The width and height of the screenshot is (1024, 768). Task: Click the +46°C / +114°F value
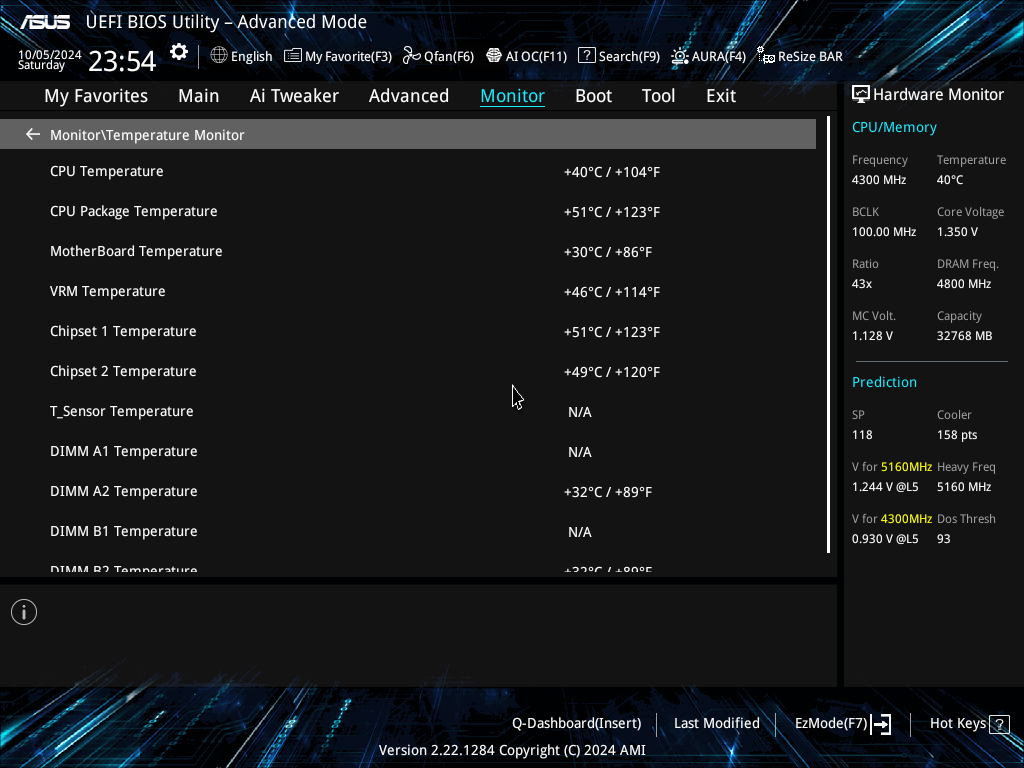tap(612, 292)
